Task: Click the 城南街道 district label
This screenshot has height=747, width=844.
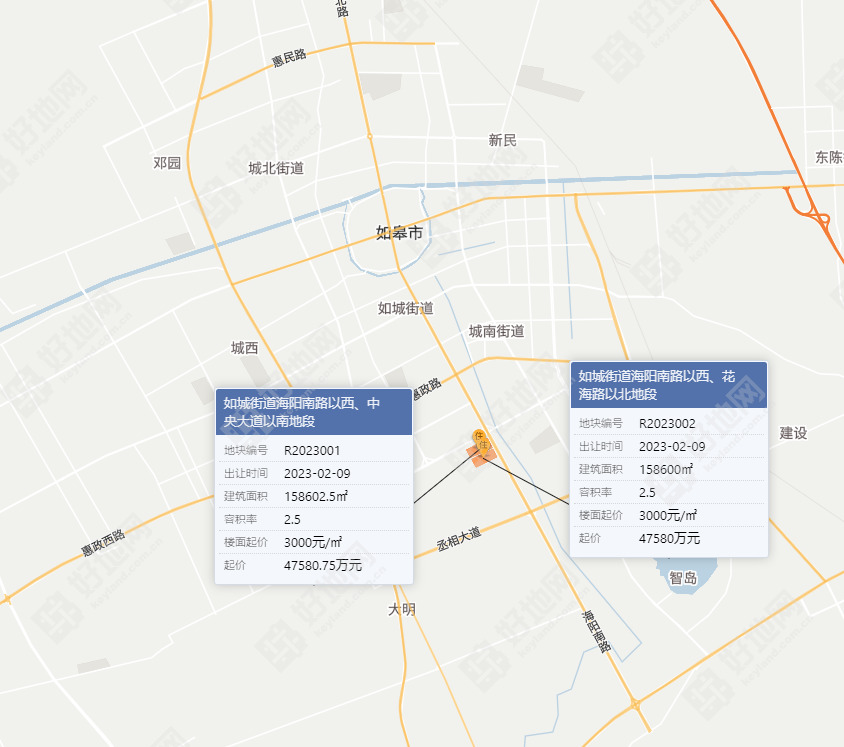Action: [x=496, y=331]
